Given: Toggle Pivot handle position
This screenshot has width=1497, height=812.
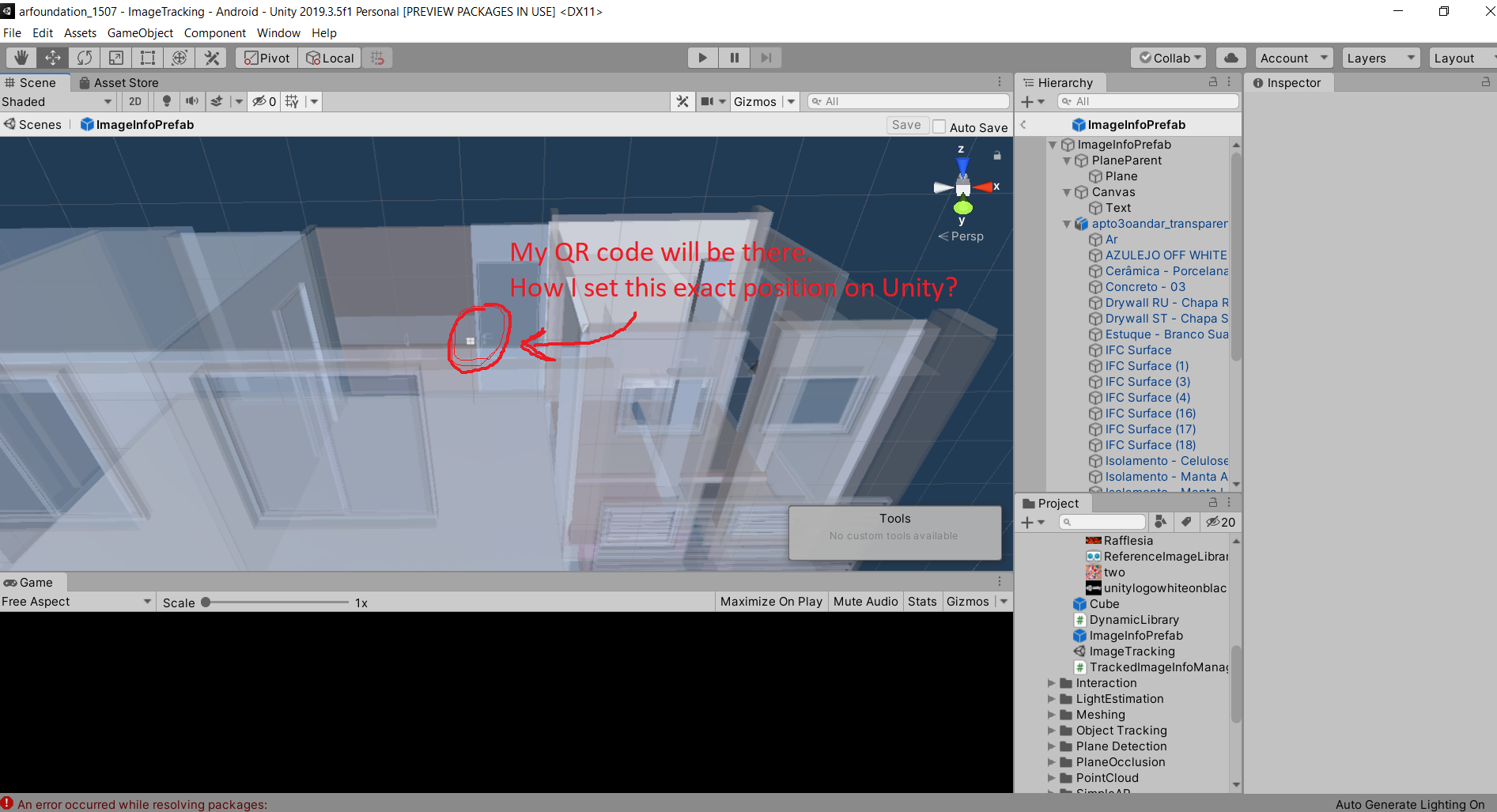Looking at the screenshot, I should [x=266, y=57].
